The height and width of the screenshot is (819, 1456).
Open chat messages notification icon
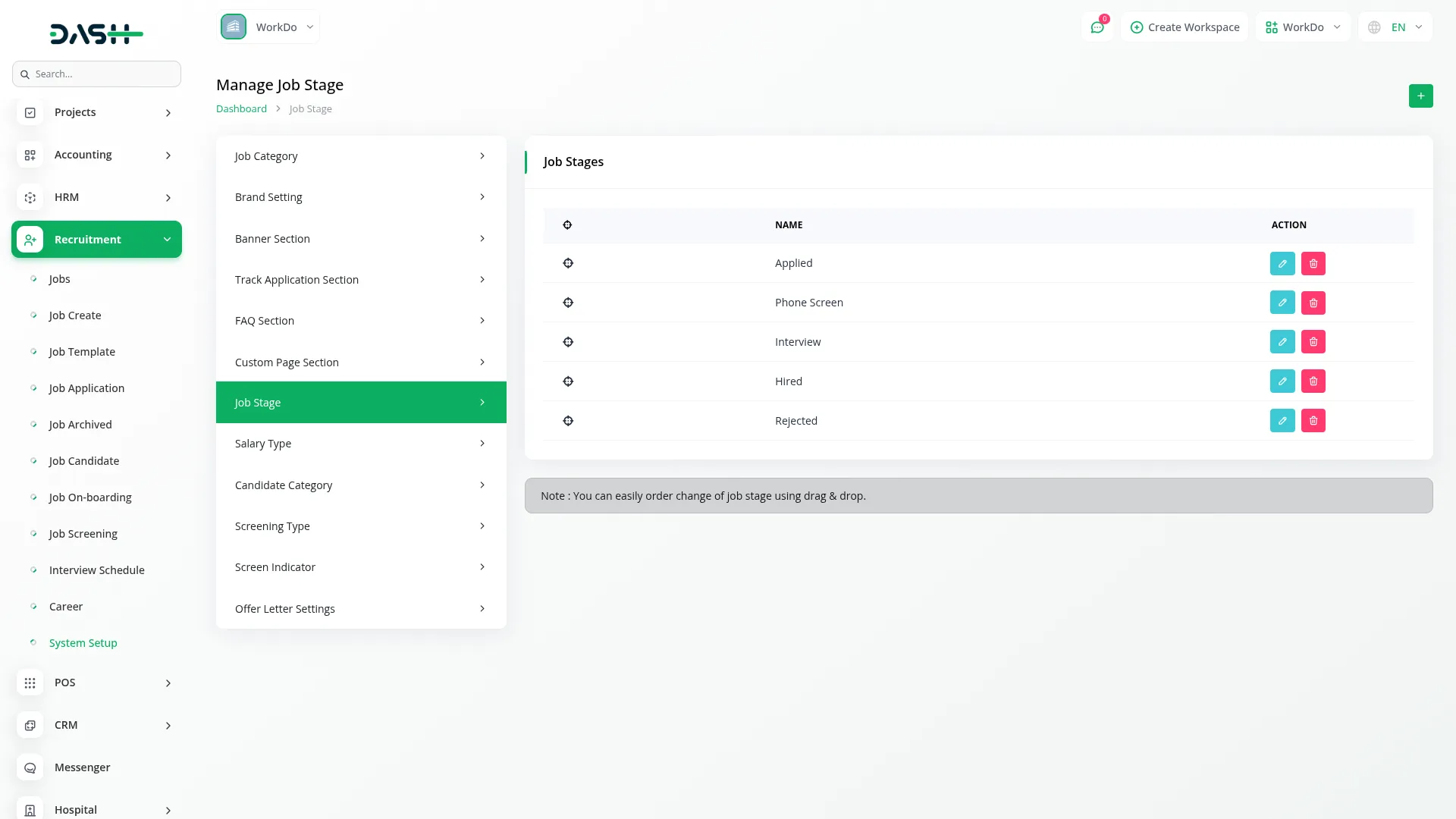pos(1097,27)
